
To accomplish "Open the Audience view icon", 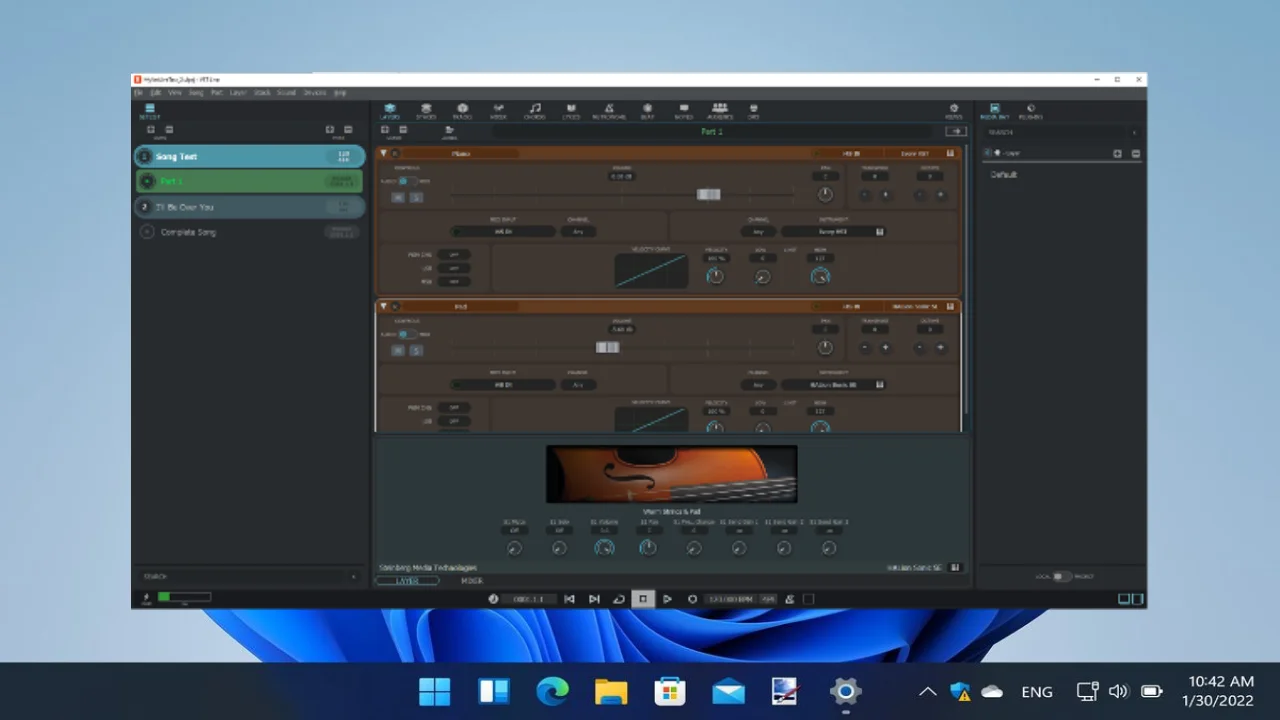I will (720, 110).
